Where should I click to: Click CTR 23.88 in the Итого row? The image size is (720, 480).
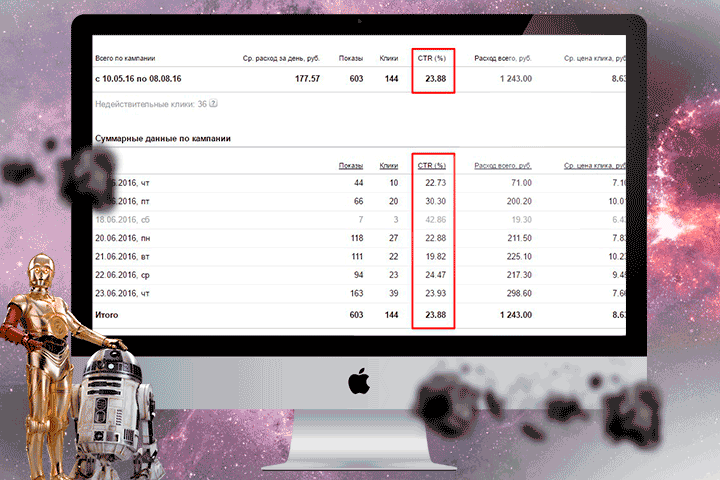coord(435,315)
